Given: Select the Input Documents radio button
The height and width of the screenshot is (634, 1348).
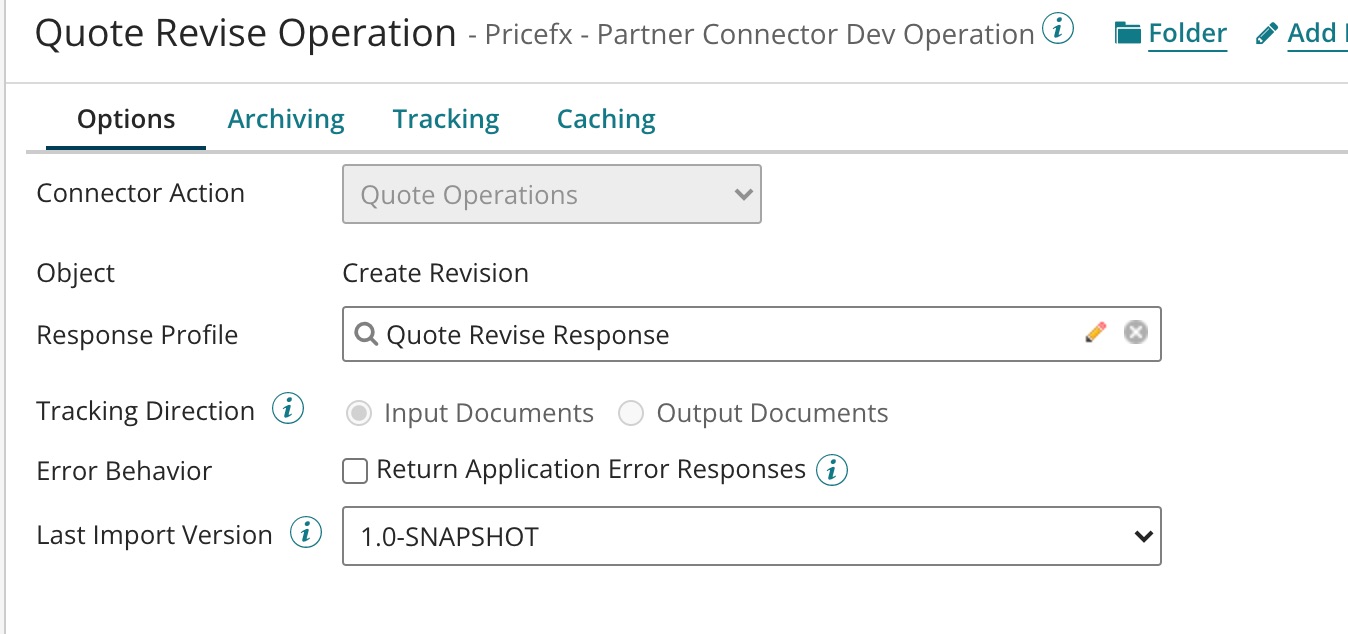Looking at the screenshot, I should (358, 413).
